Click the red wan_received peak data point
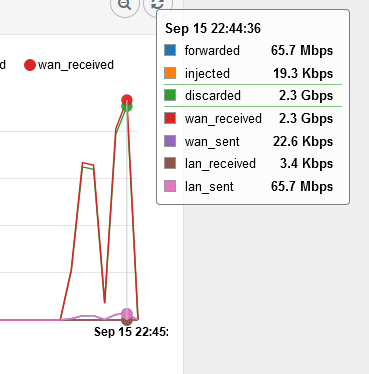 click(127, 100)
